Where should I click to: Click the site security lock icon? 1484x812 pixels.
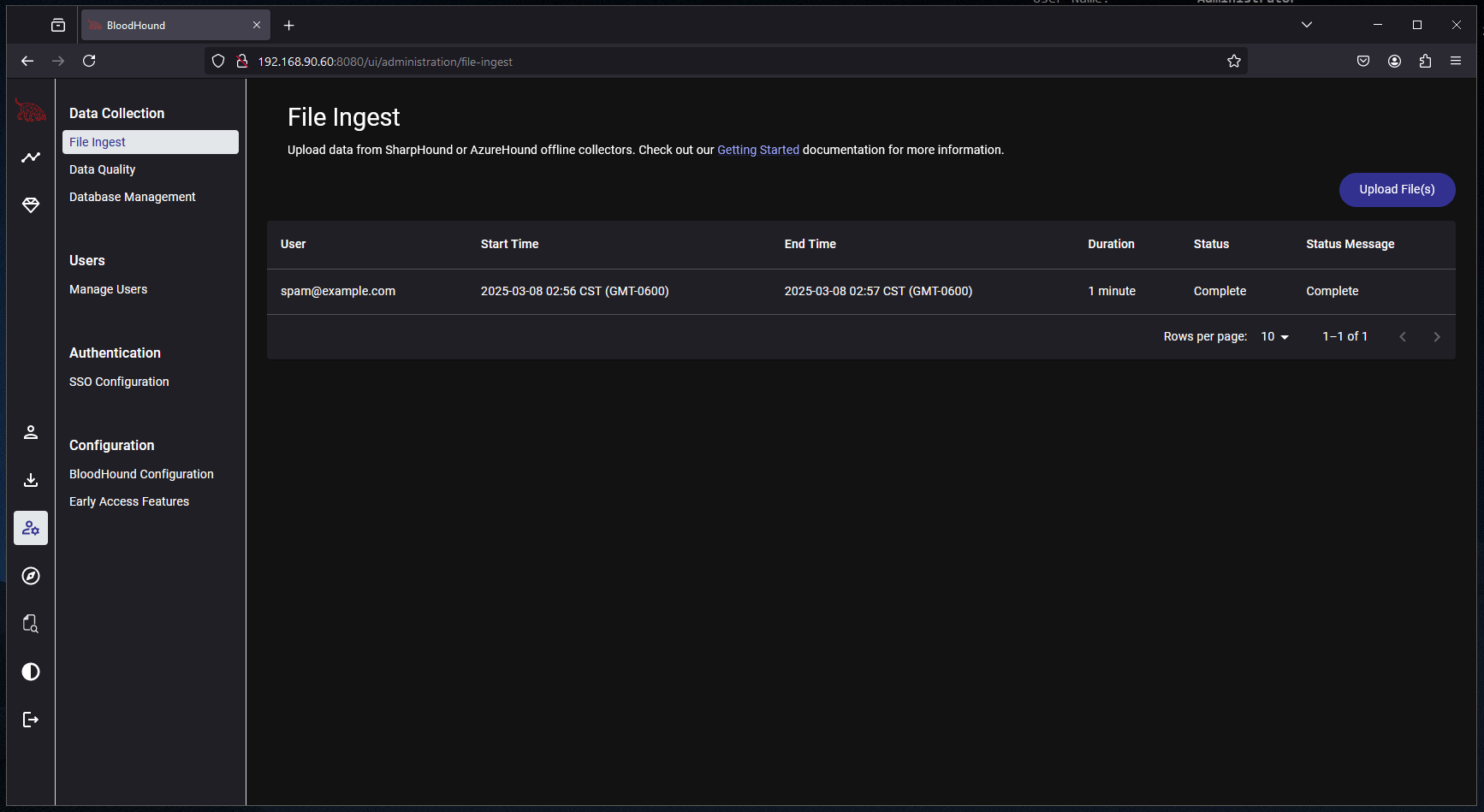(x=242, y=61)
